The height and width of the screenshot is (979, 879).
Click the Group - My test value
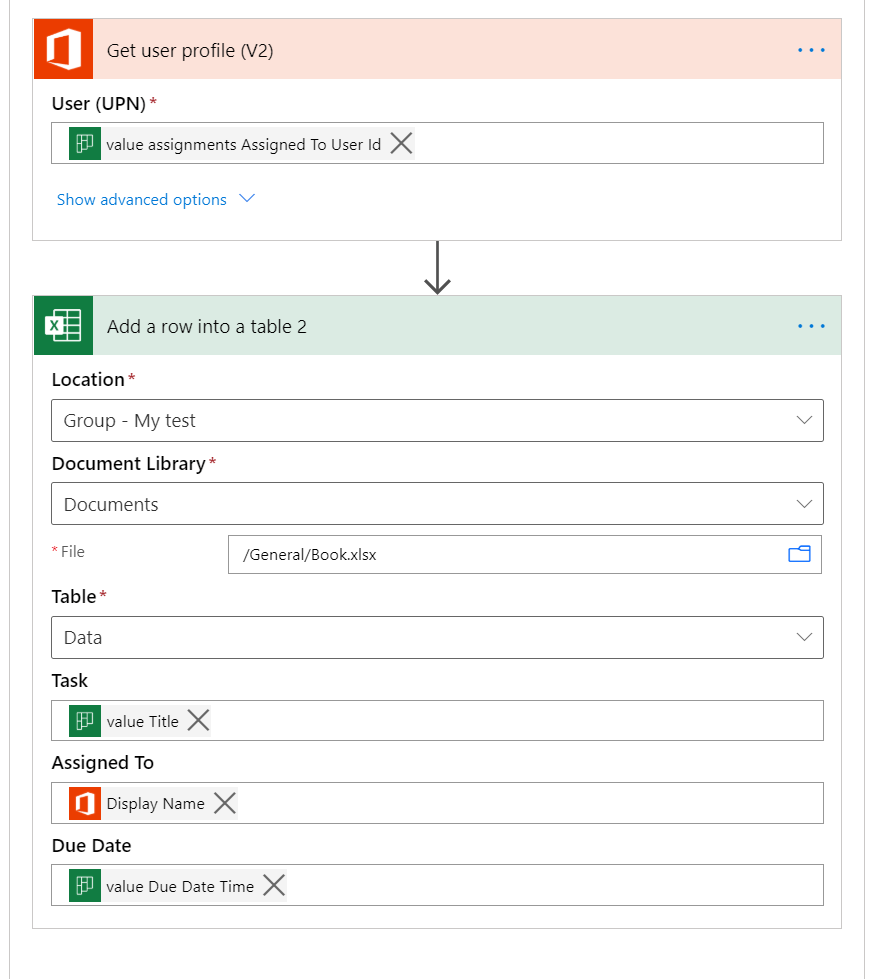pos(129,421)
